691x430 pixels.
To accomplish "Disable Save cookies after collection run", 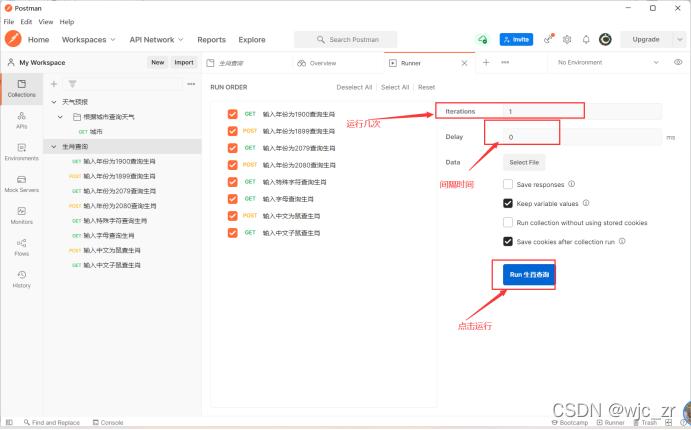I will pyautogui.click(x=508, y=241).
